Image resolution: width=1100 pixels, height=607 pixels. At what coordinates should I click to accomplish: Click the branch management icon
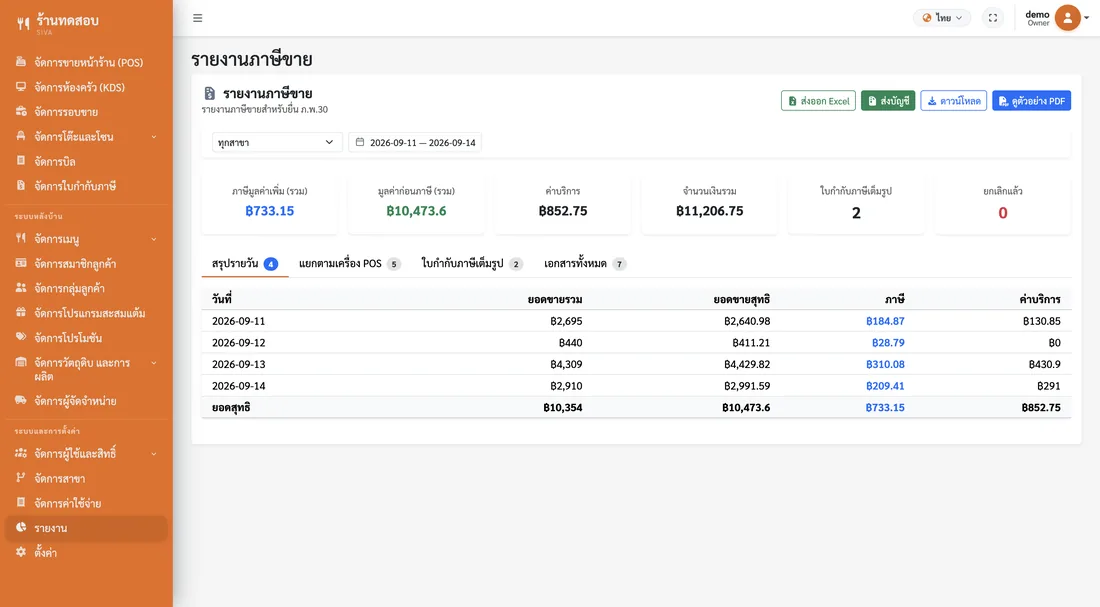click(21, 478)
